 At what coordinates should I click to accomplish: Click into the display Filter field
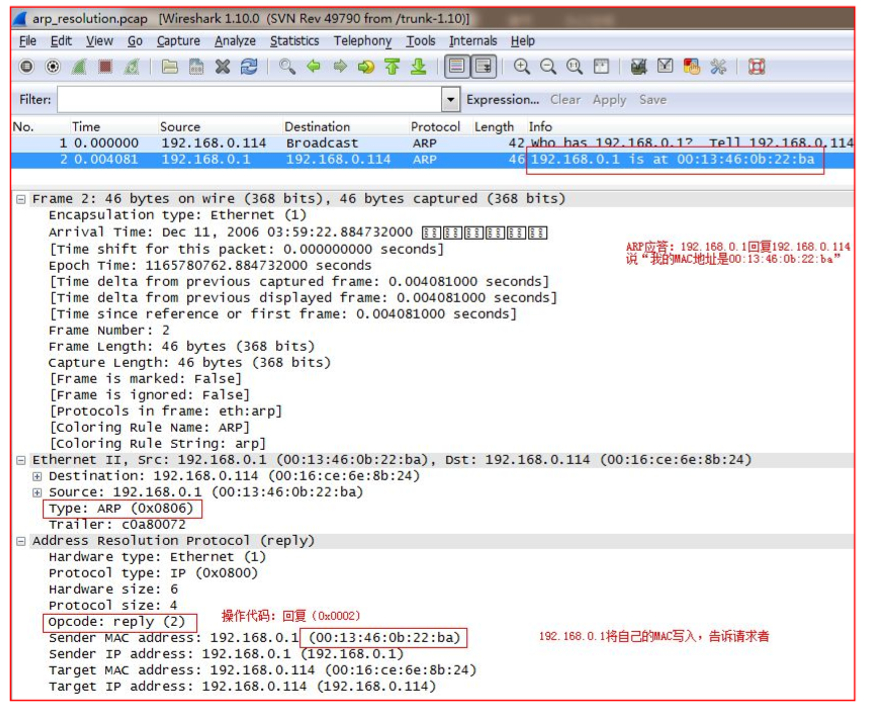tap(250, 100)
